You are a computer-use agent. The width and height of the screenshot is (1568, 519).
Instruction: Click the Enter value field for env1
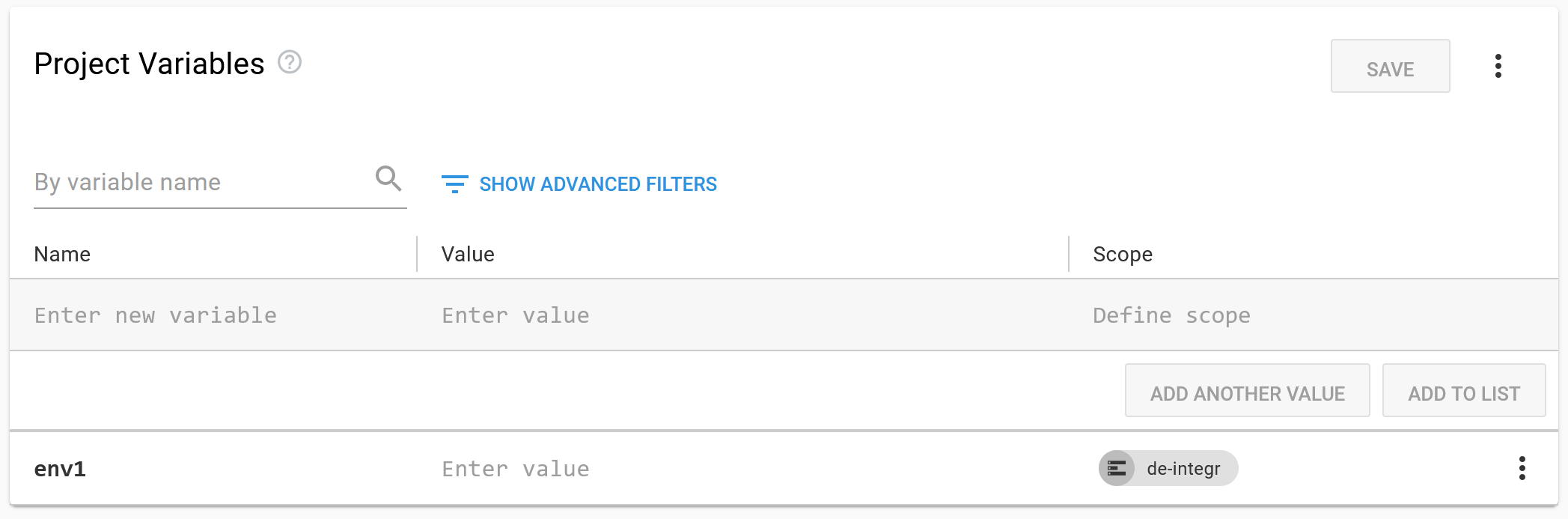click(x=515, y=468)
